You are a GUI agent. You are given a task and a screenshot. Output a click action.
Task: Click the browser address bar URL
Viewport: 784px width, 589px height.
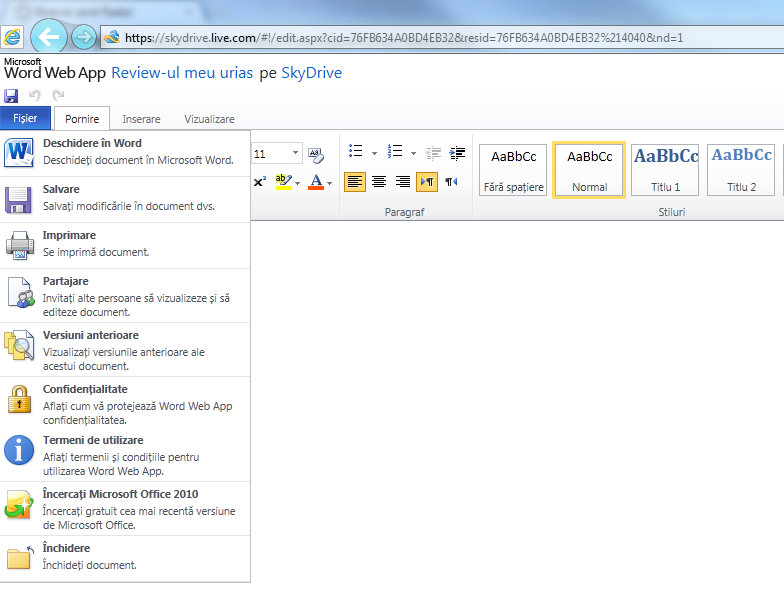pyautogui.click(x=404, y=38)
